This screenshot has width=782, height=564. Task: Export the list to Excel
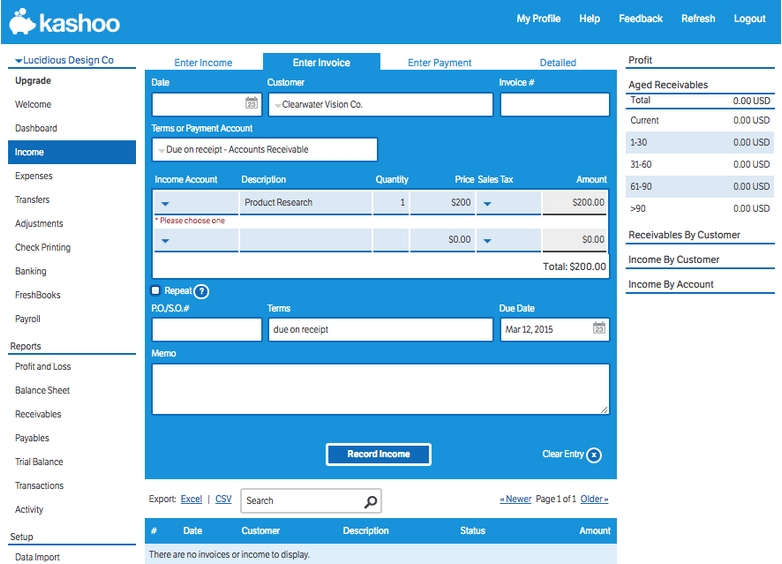(192, 499)
